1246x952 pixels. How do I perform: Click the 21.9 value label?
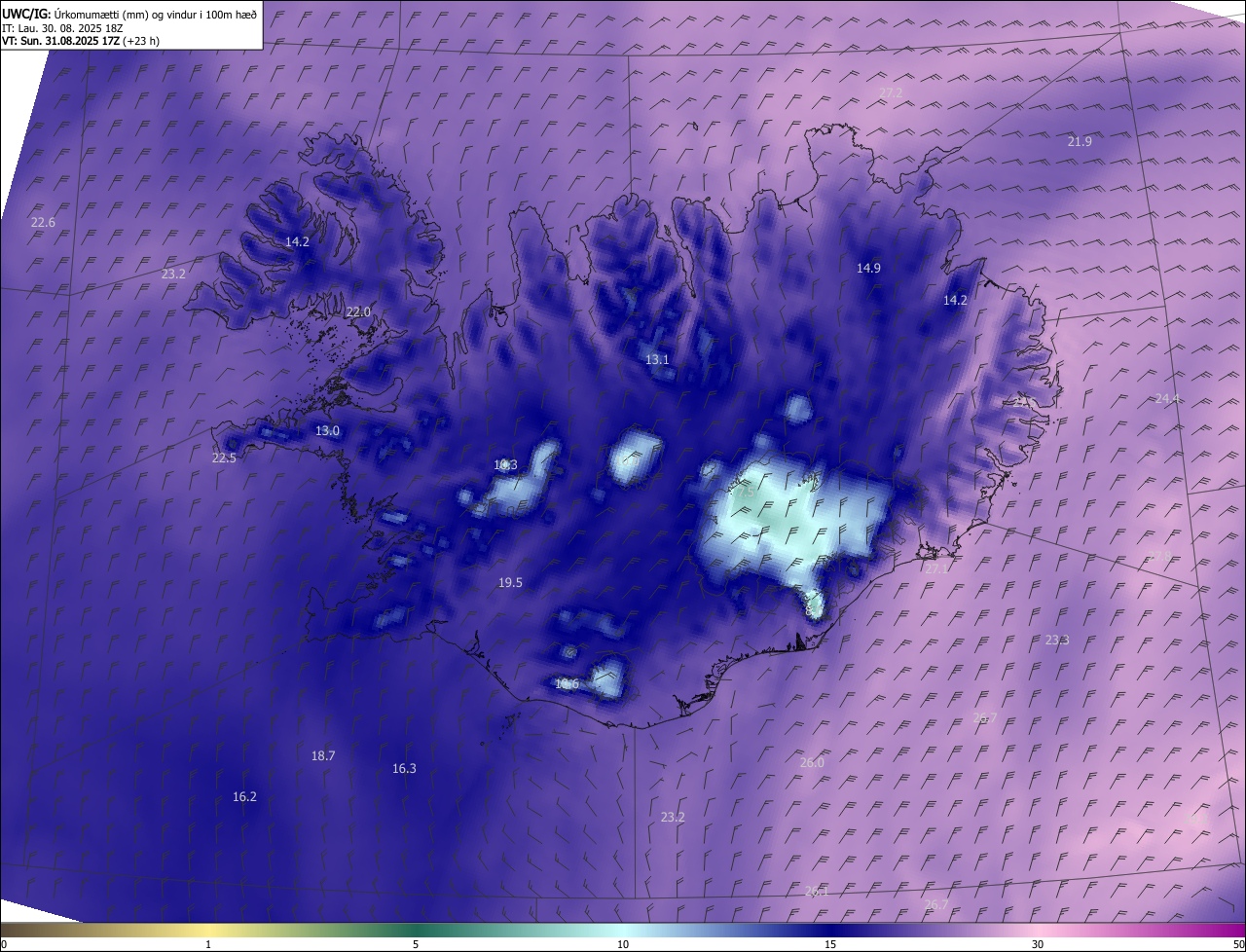(1080, 141)
